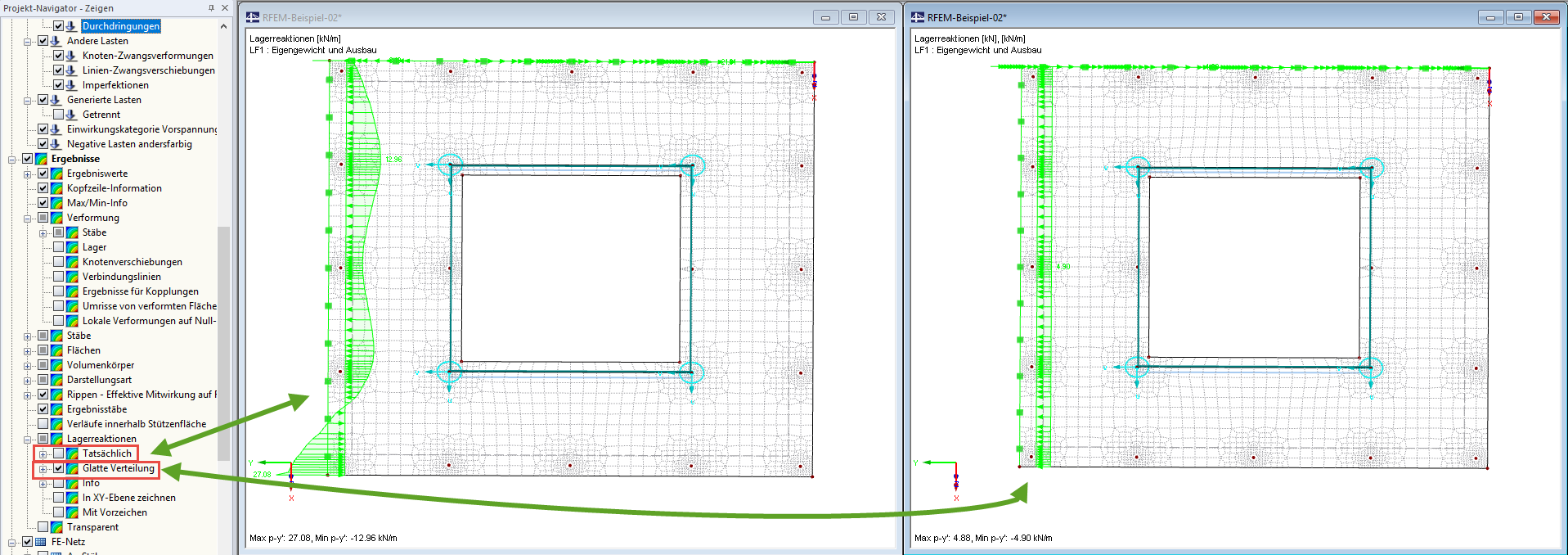The height and width of the screenshot is (555, 1568).
Task: Select Ergebnisse für Kopplungen item
Action: click(x=140, y=291)
